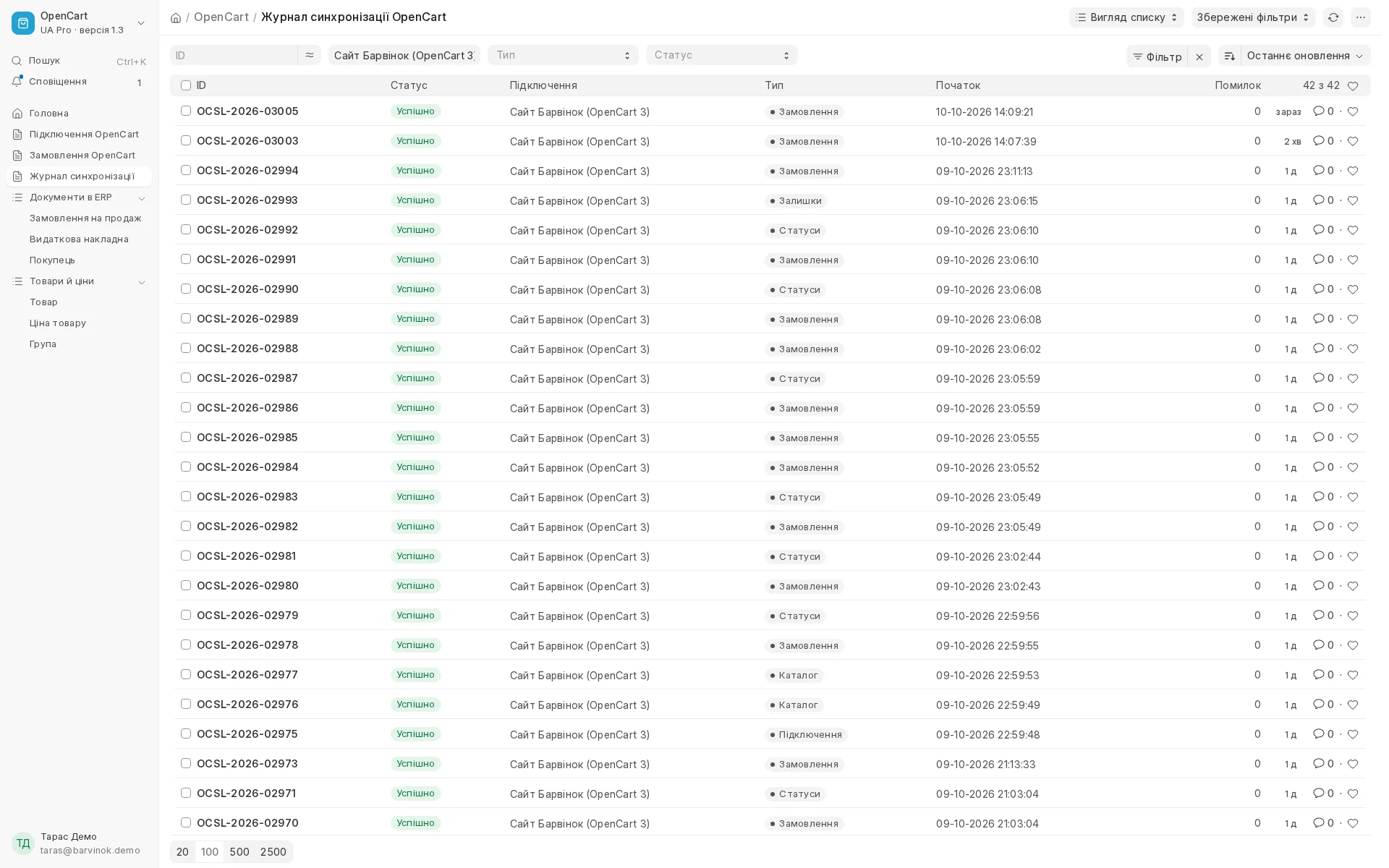This screenshot has height=868, width=1389.
Task: Open Збережені фільтри dropdown
Action: pos(1253,17)
